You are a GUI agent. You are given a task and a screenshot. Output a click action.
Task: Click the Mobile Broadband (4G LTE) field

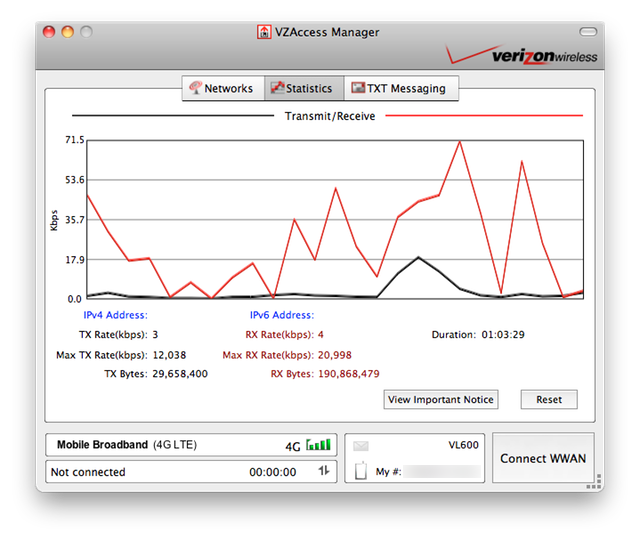[x=191, y=445]
